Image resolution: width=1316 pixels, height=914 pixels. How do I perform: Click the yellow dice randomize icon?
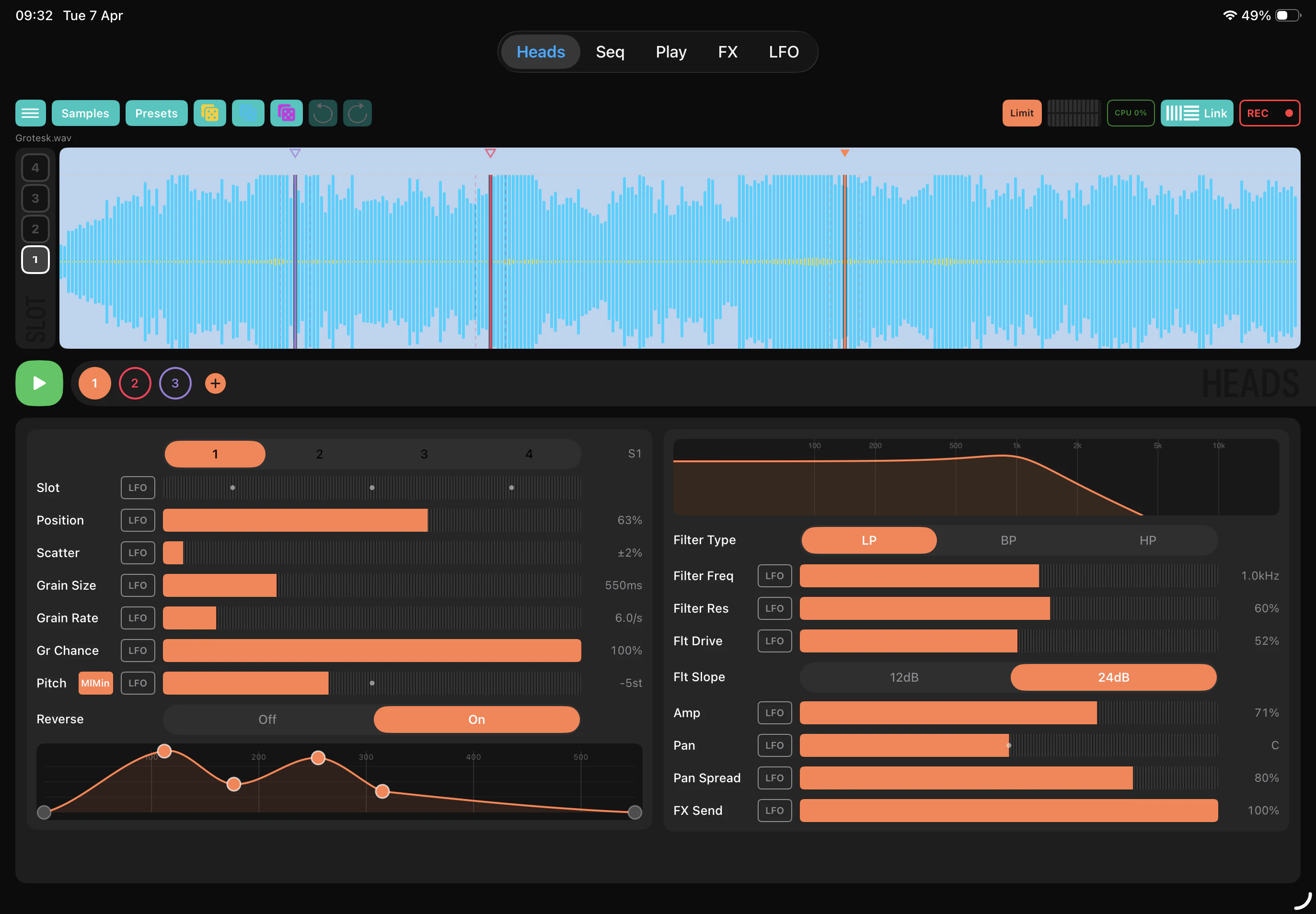210,114
